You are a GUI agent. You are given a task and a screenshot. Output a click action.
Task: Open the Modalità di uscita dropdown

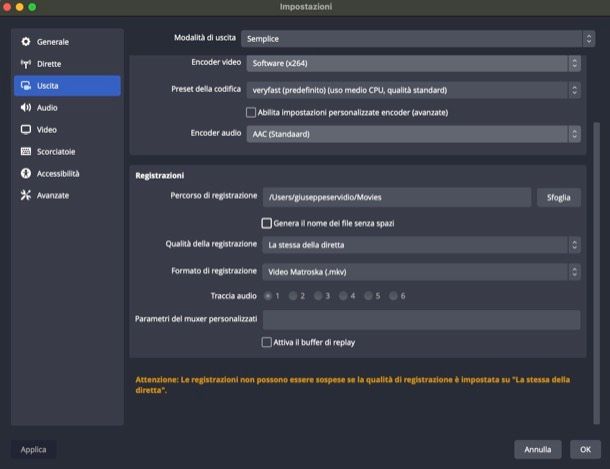413,39
